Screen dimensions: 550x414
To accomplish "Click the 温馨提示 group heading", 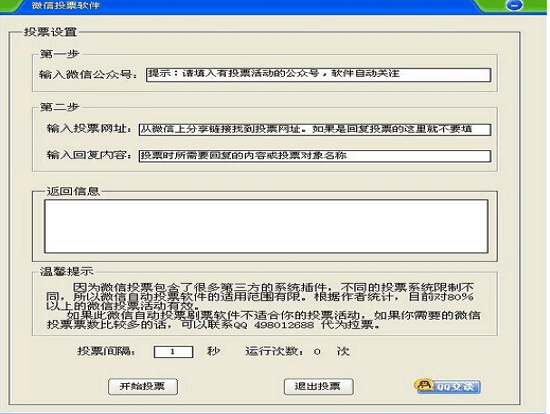I will tap(66, 272).
